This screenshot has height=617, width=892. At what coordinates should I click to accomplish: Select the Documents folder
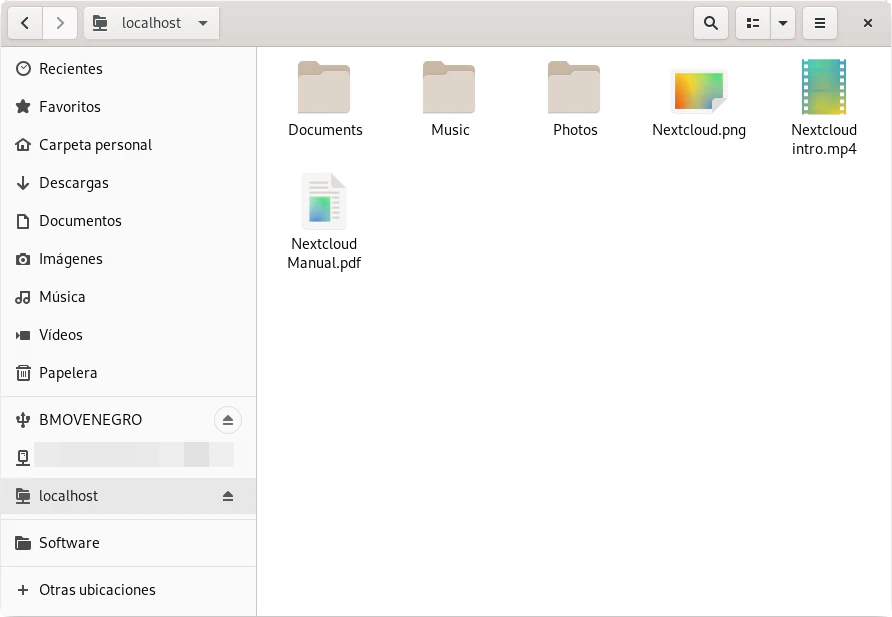[325, 89]
